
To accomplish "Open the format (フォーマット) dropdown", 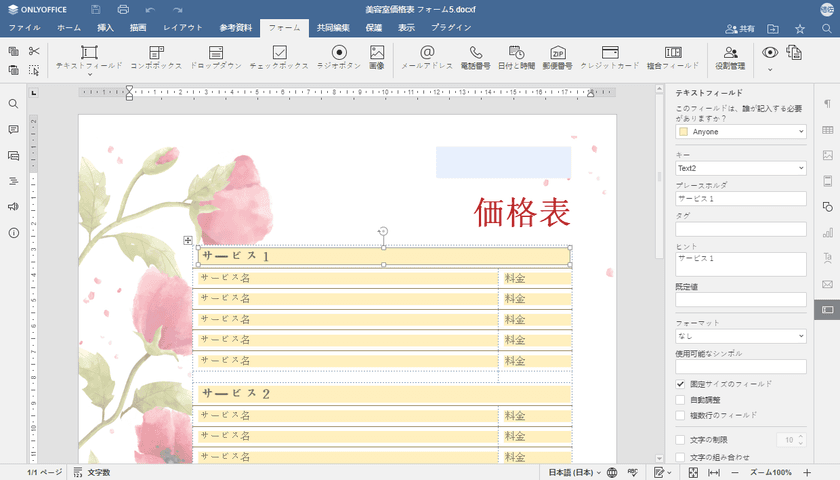I will pos(741,337).
